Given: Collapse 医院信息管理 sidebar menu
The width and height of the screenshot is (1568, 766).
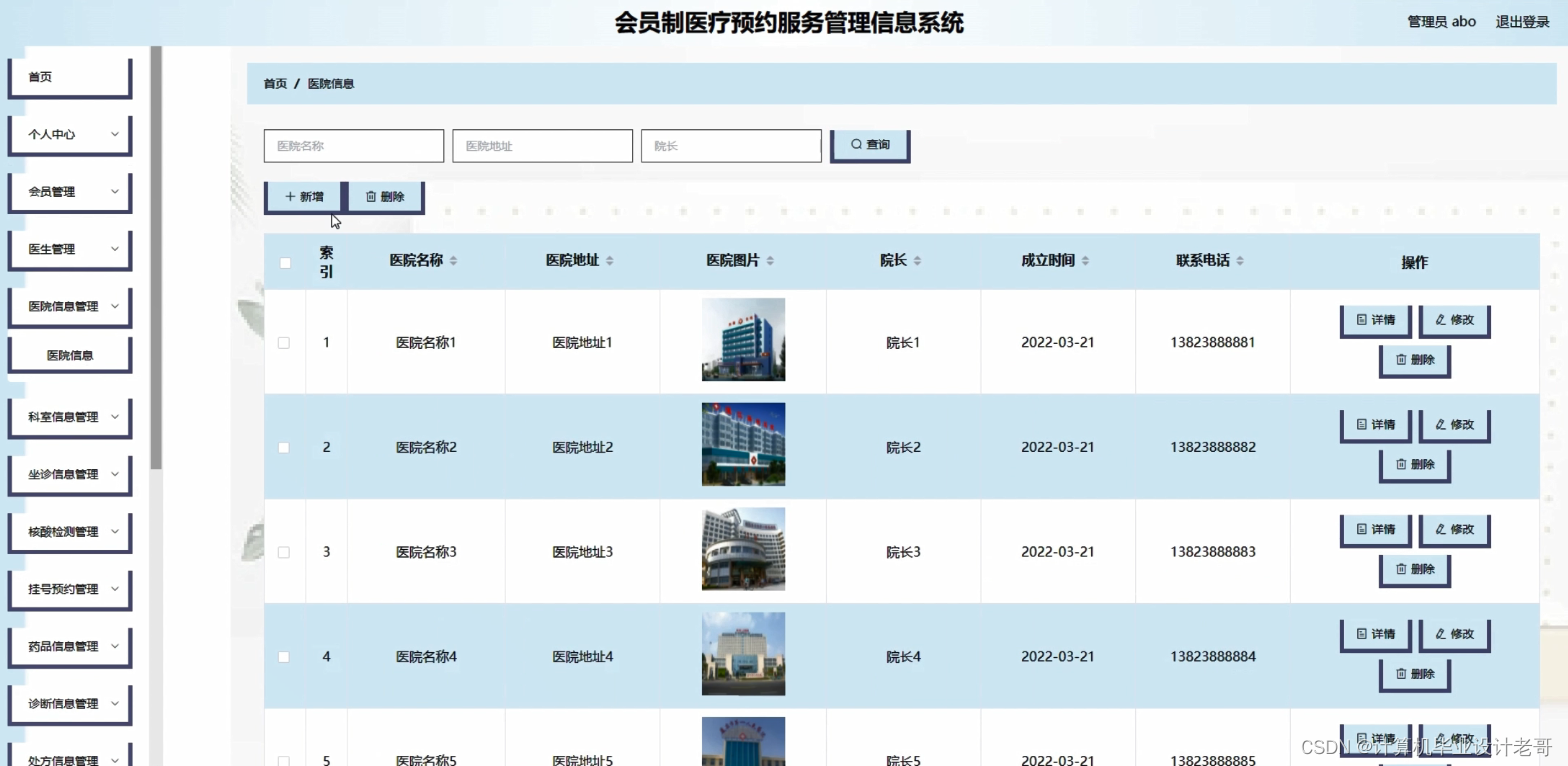Looking at the screenshot, I should pyautogui.click(x=70, y=306).
